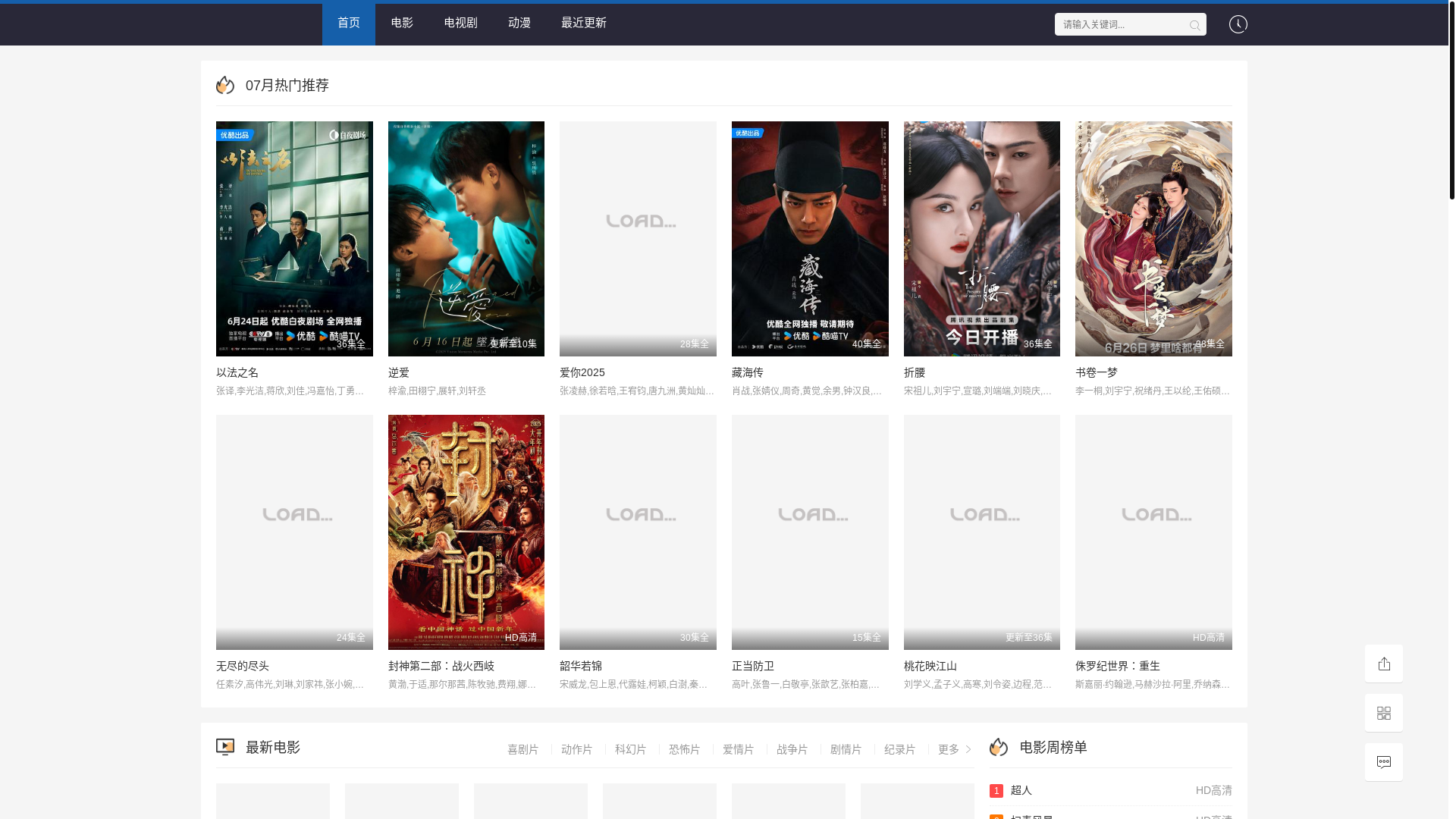This screenshot has height=819, width=1456.
Task: Click the 桃花映江山 title link
Action: 930,666
